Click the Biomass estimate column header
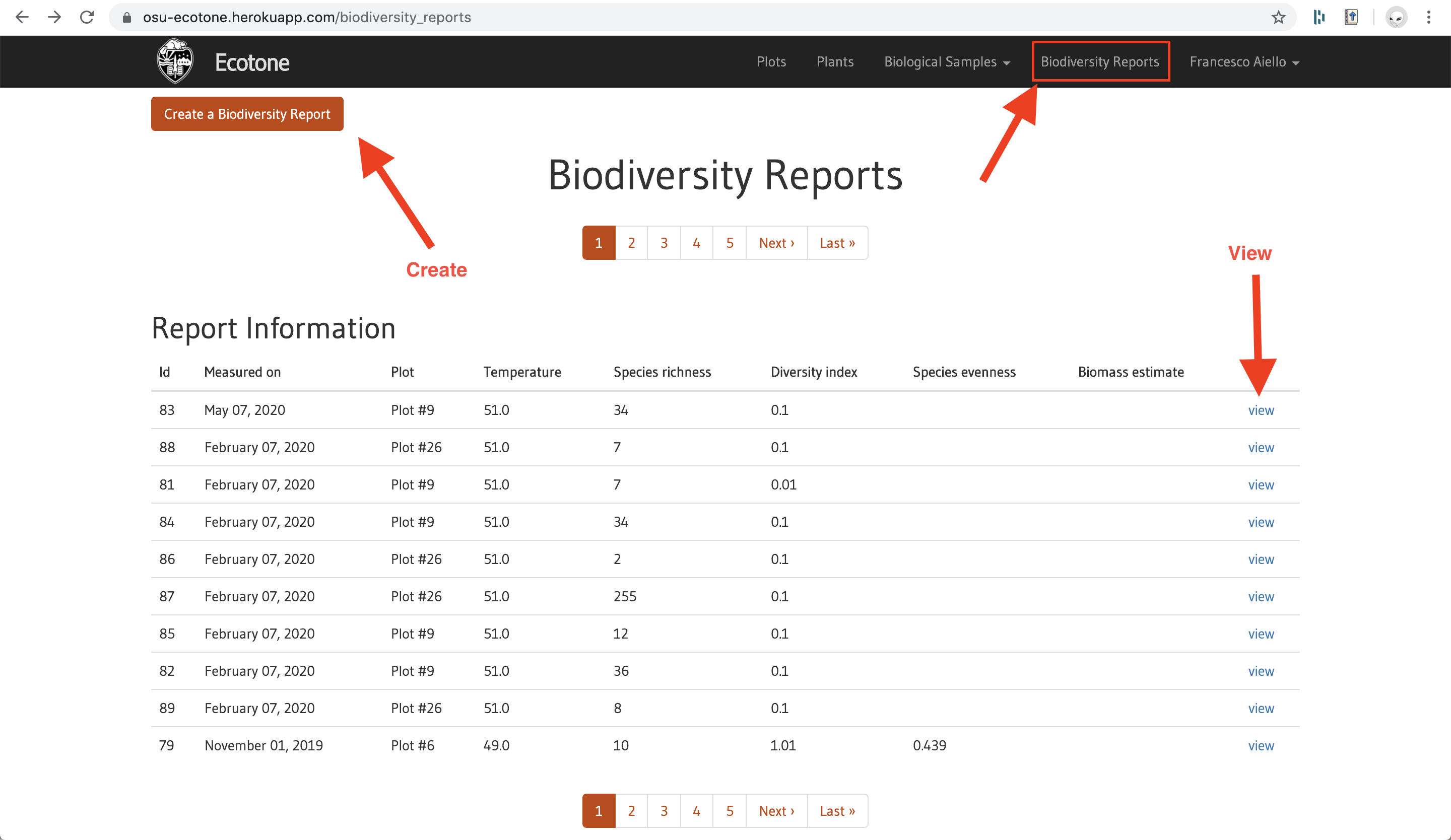Screen dimensions: 1451x840 pos(1131,372)
